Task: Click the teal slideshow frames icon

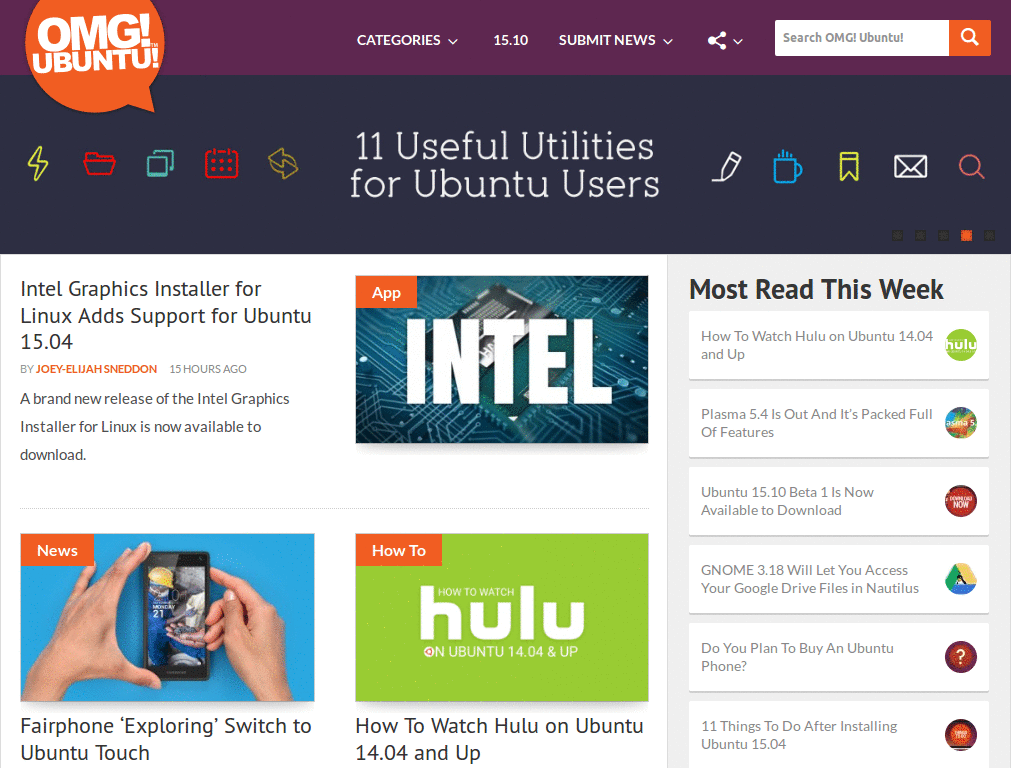Action: [x=161, y=163]
